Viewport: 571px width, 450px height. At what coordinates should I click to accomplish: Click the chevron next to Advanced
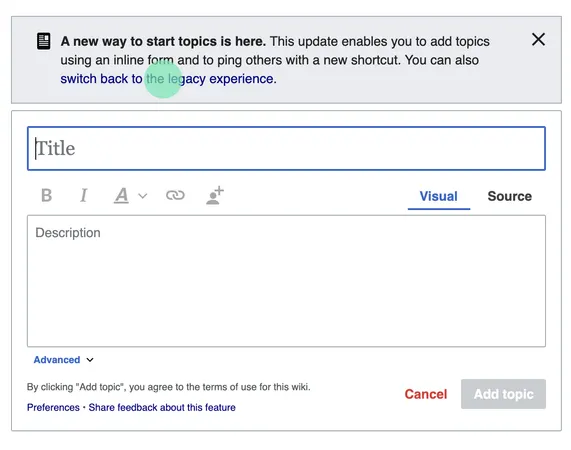pos(90,360)
